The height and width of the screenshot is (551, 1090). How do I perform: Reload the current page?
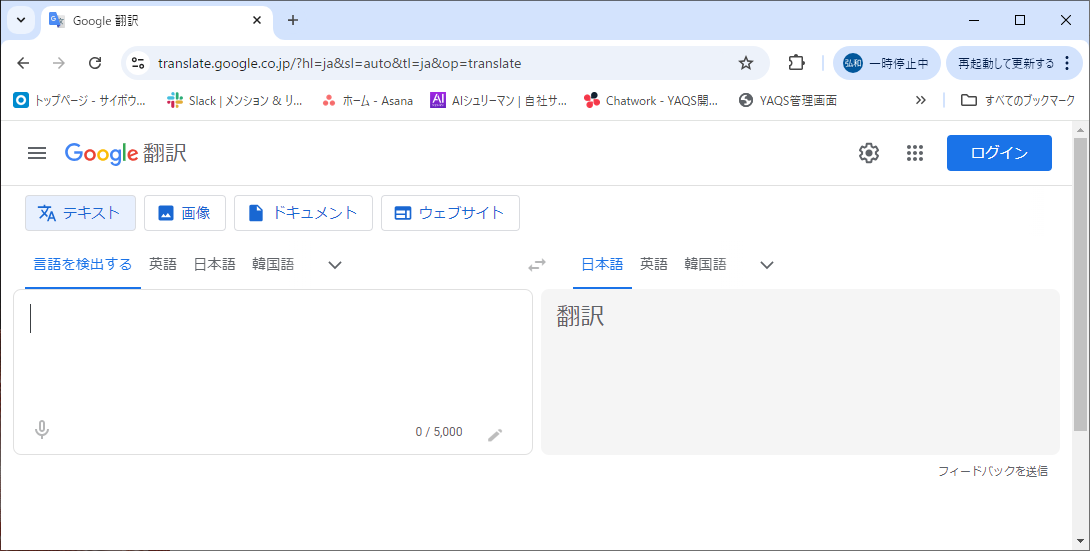tap(95, 63)
